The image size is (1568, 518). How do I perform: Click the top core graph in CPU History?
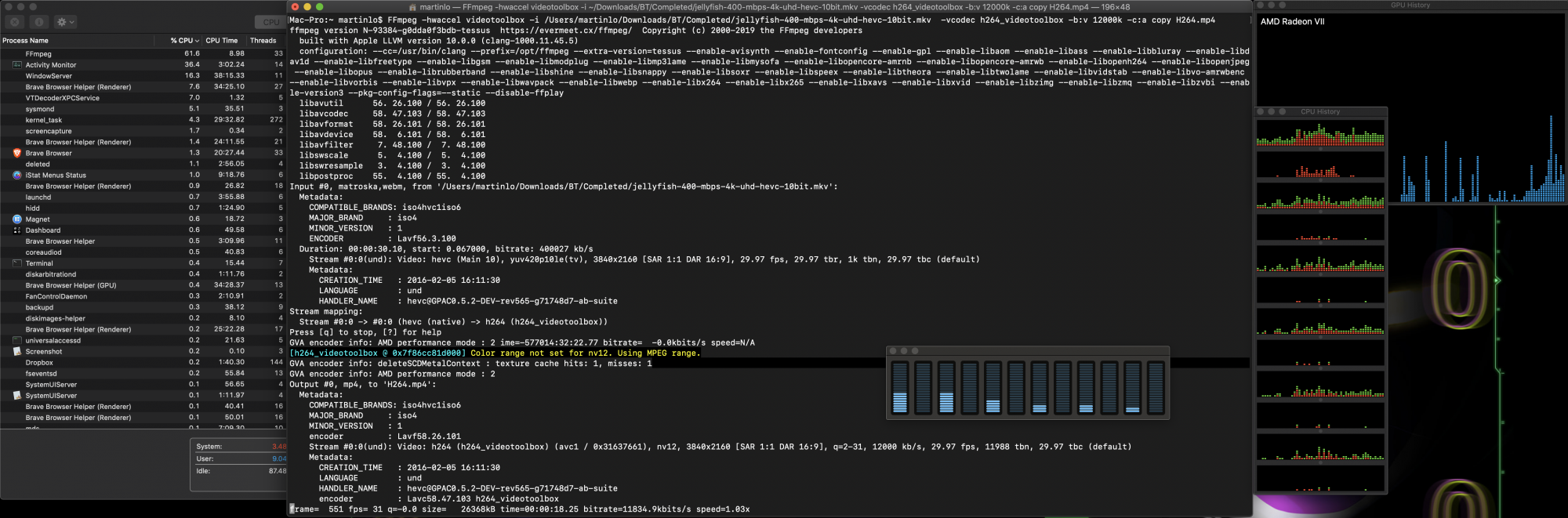1320,132
